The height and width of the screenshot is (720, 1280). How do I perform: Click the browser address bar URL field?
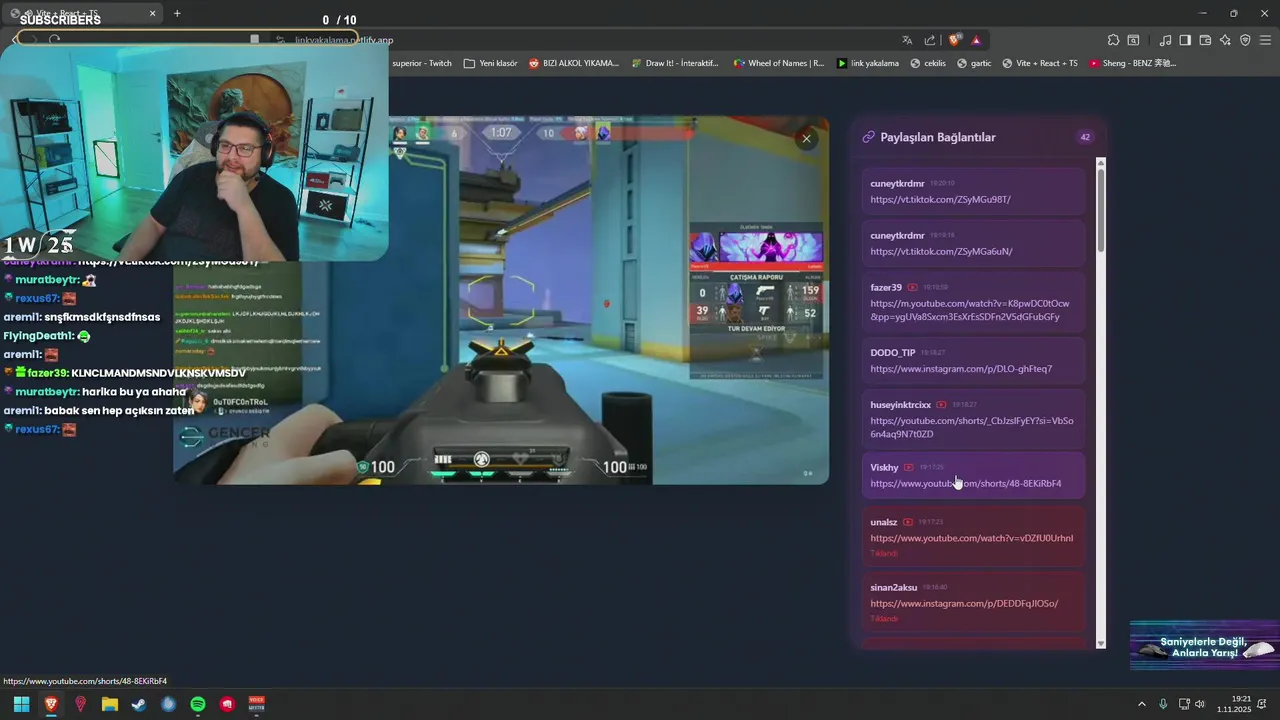coord(580,40)
